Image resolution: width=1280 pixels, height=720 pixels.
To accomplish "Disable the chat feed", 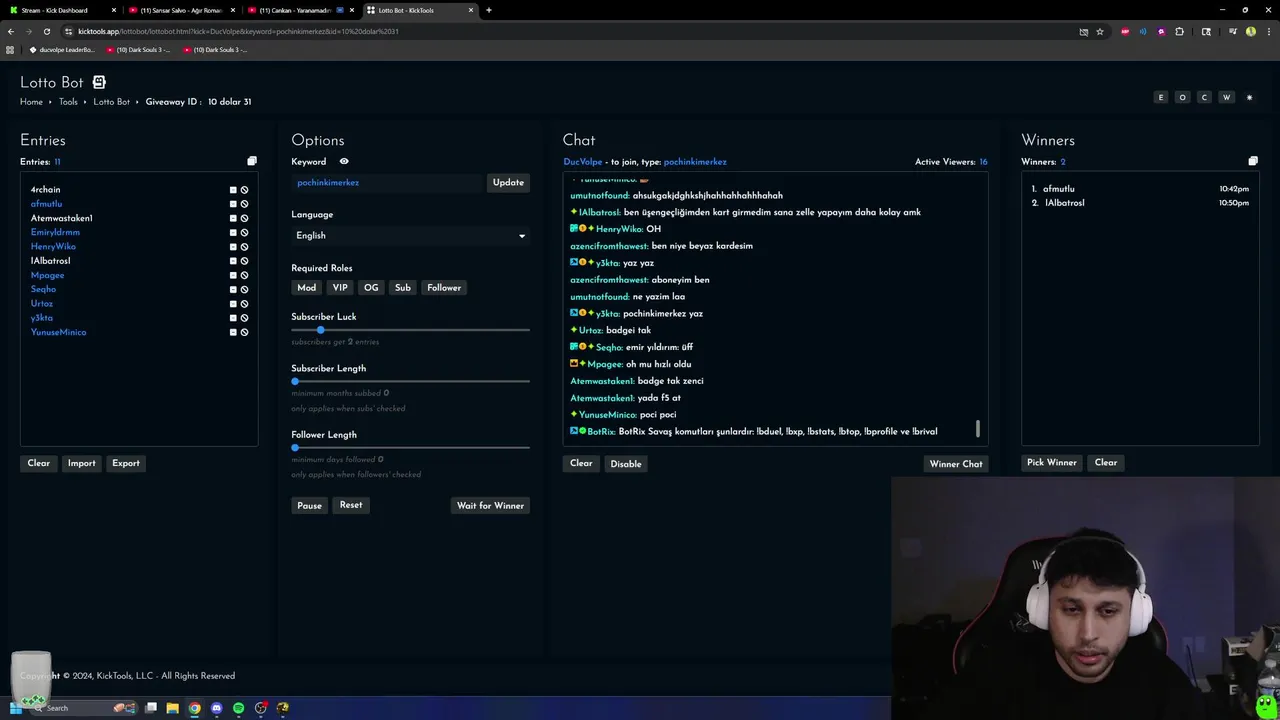I will pyautogui.click(x=626, y=464).
